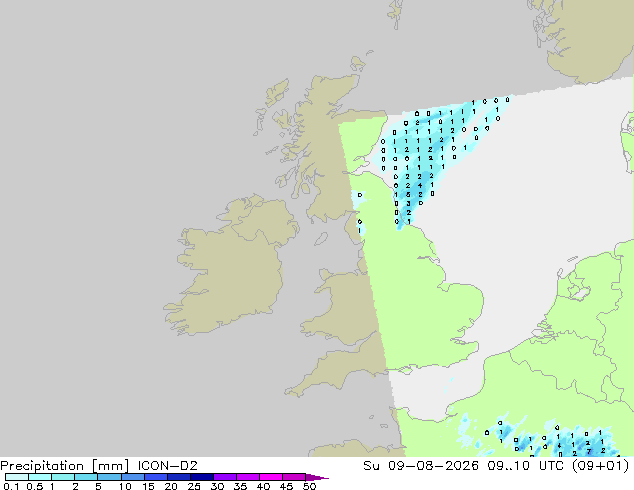
Task: Select the legend swatch between 5 and 10
Action: (x=109, y=477)
